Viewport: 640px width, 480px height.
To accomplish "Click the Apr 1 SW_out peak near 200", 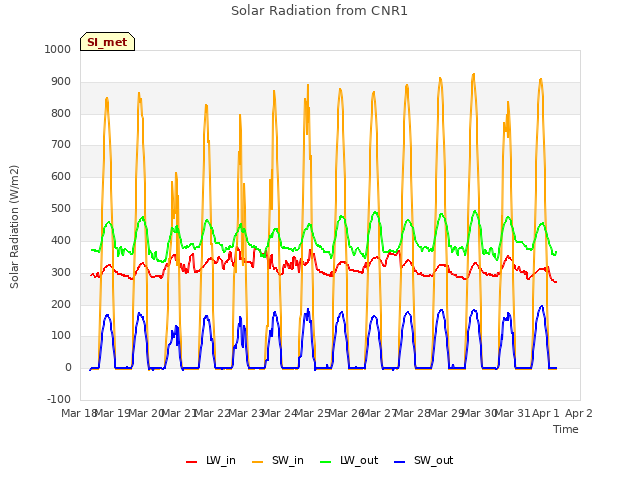I will 542,306.
